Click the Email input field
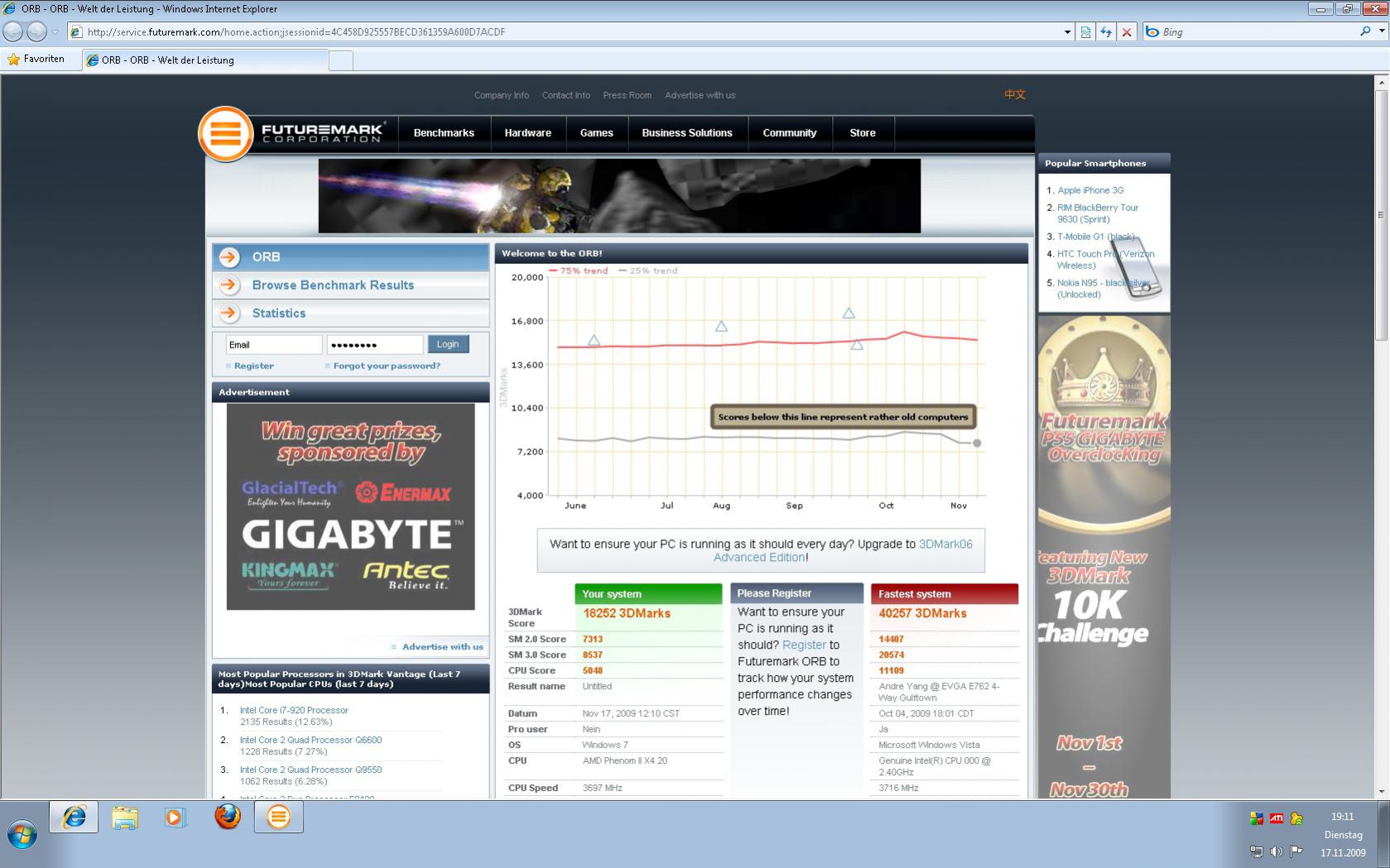1390x868 pixels. coord(274,345)
